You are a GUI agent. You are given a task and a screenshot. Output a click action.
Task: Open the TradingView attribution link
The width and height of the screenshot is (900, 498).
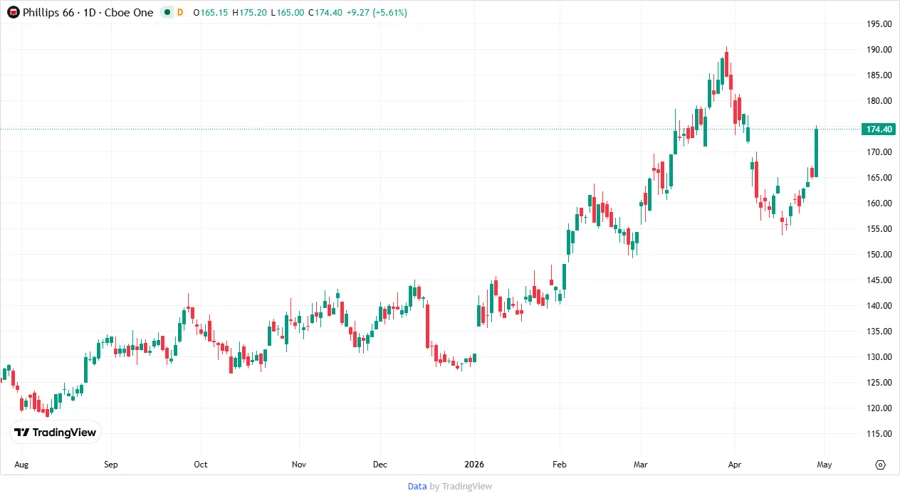(x=467, y=486)
